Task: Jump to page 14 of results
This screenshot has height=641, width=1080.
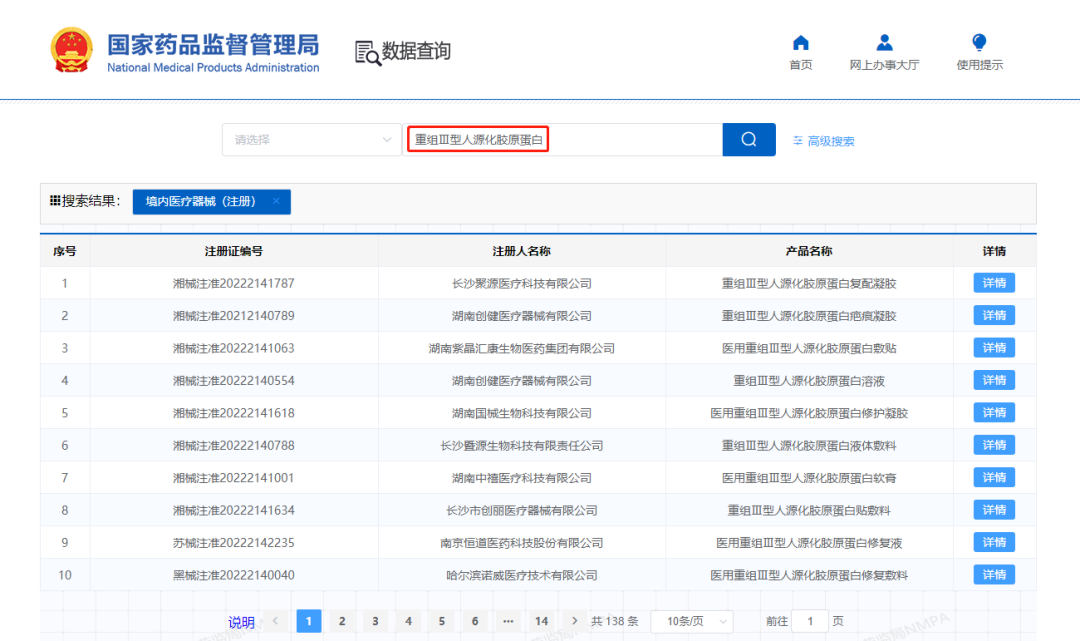Action: (x=541, y=621)
